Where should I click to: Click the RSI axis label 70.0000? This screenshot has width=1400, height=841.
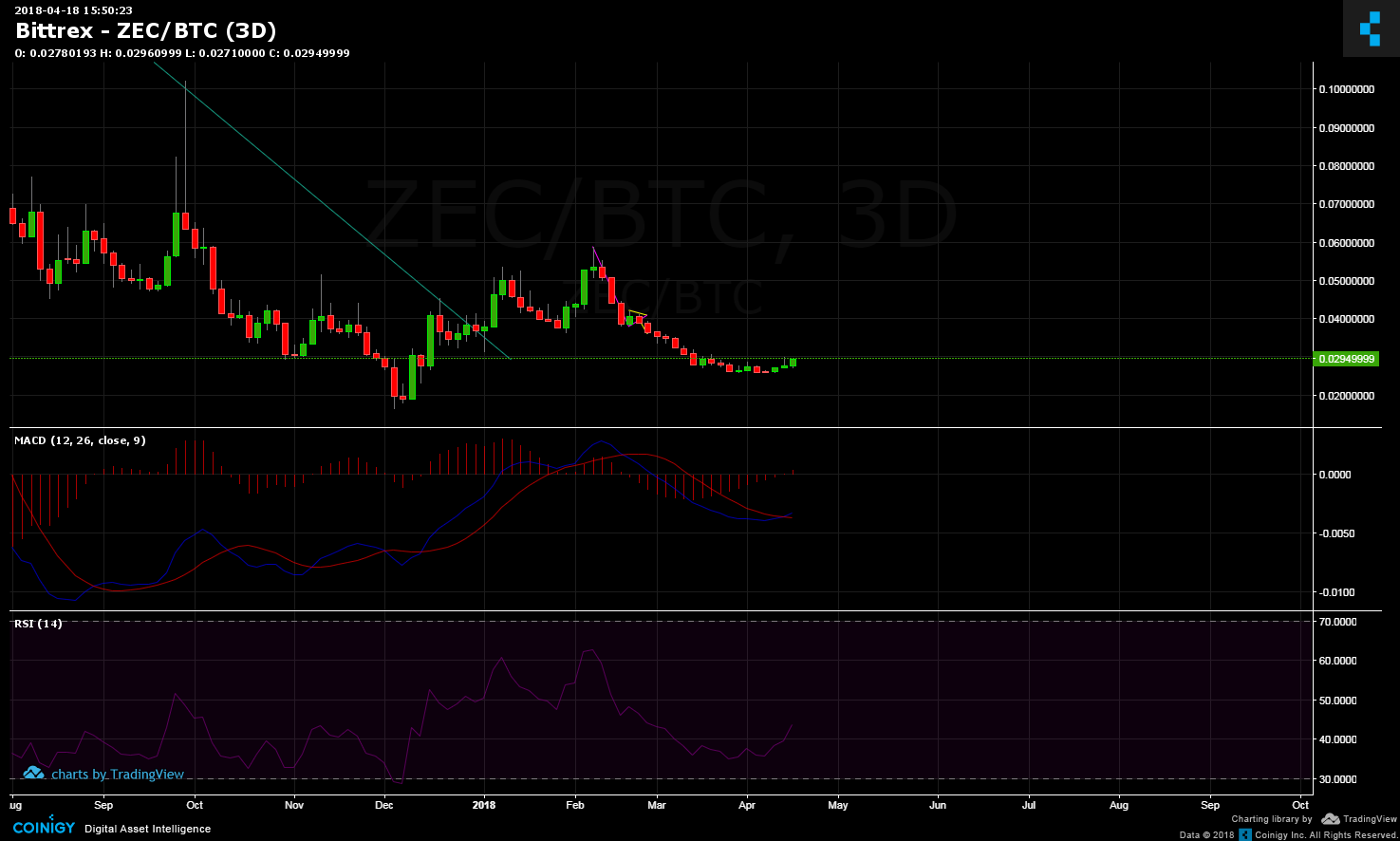(x=1337, y=622)
